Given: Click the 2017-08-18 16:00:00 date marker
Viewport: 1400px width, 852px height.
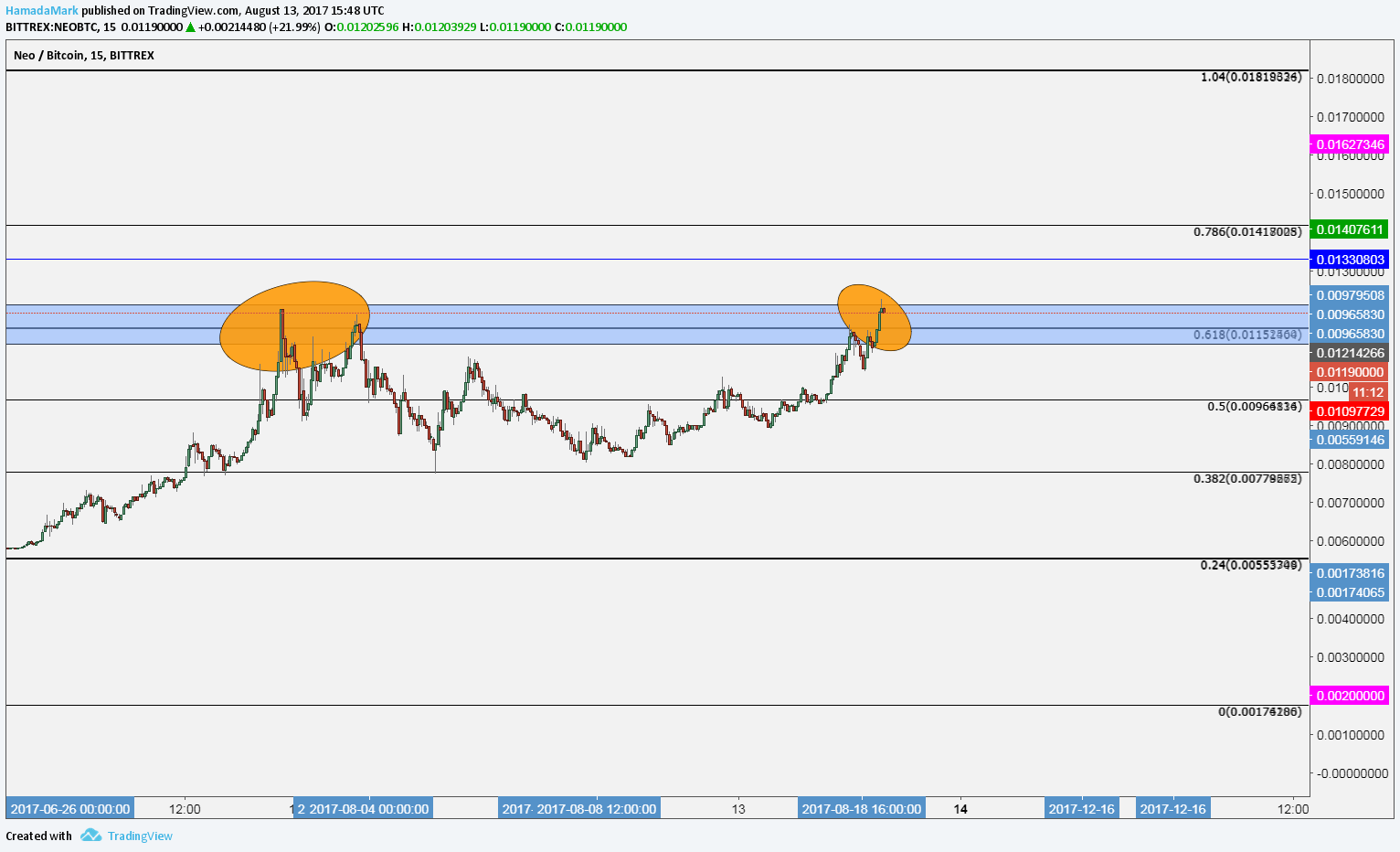Looking at the screenshot, I should 861,809.
